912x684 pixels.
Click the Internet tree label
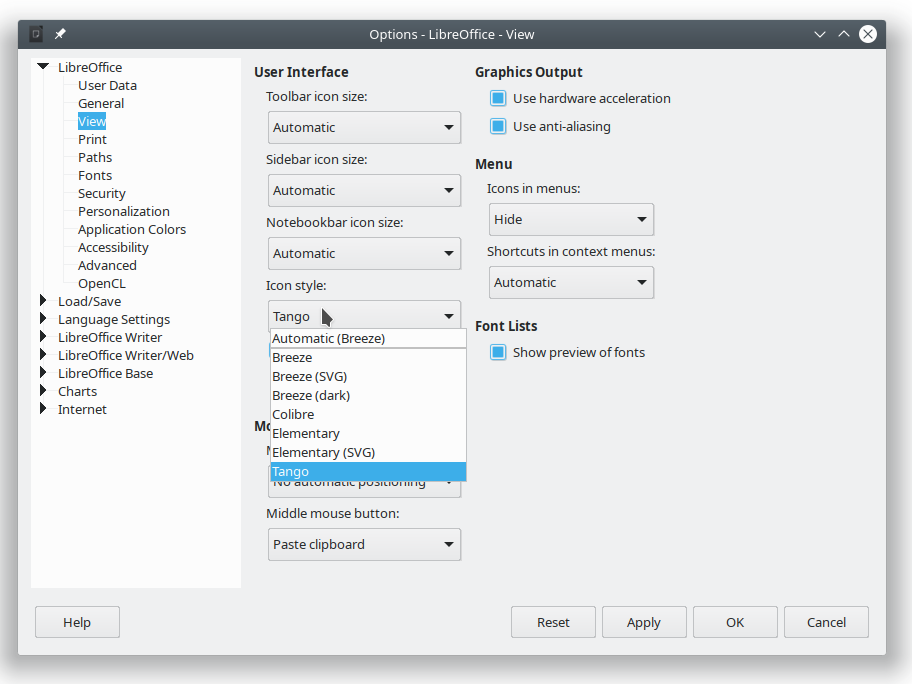click(x=82, y=409)
